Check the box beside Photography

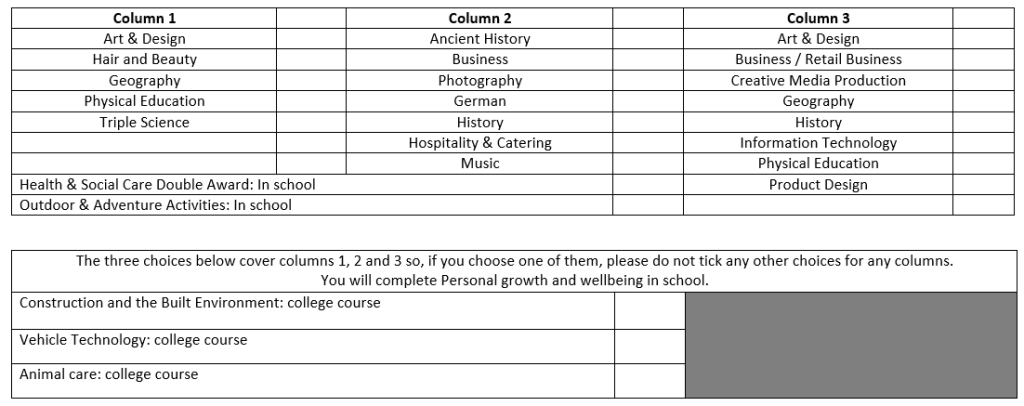(648, 80)
